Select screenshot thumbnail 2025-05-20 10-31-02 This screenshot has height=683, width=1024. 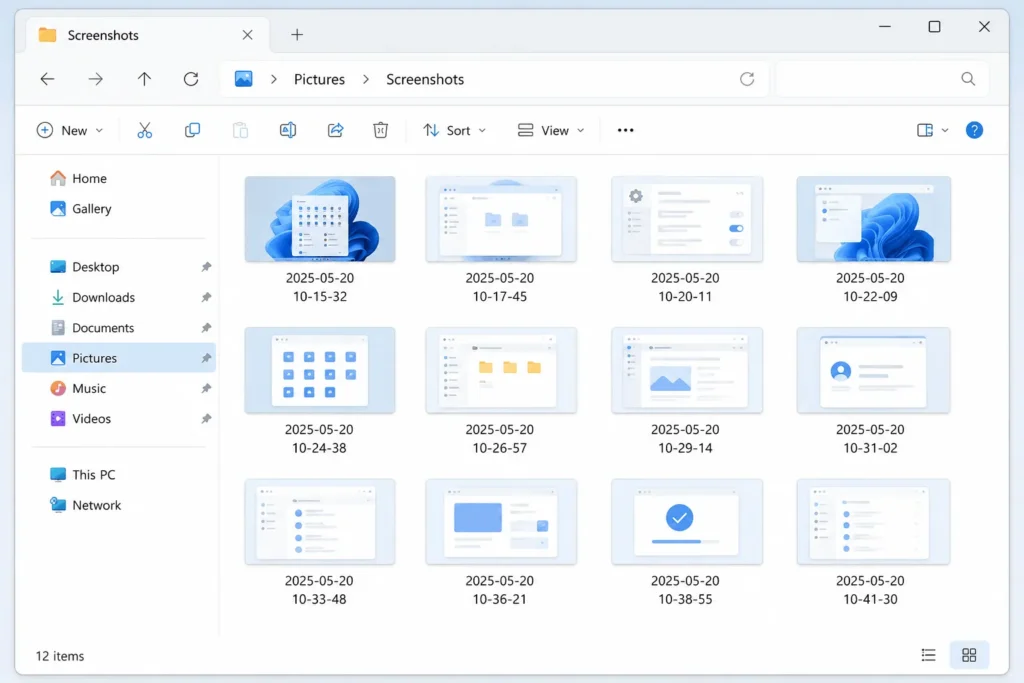click(872, 370)
